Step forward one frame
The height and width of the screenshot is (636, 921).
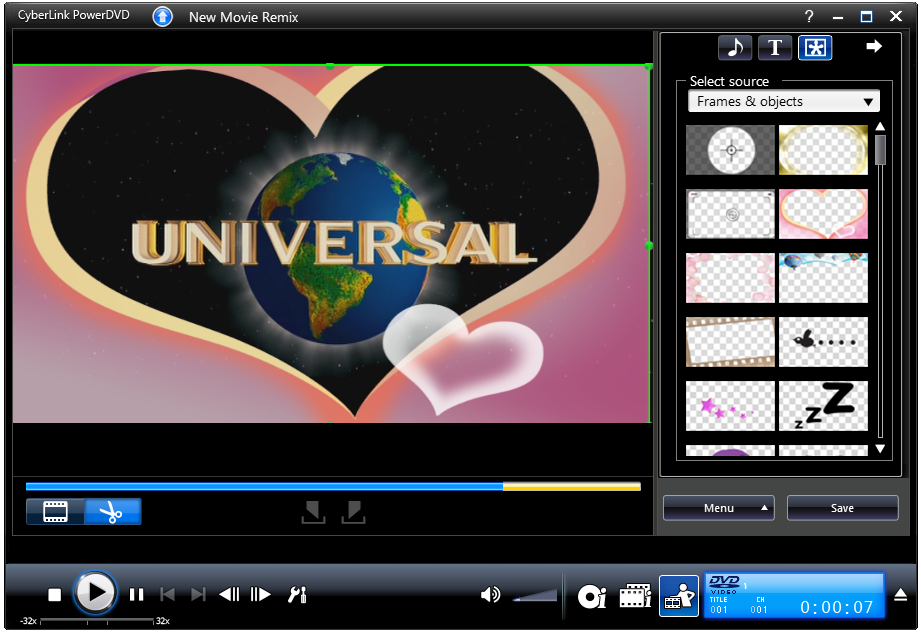260,595
